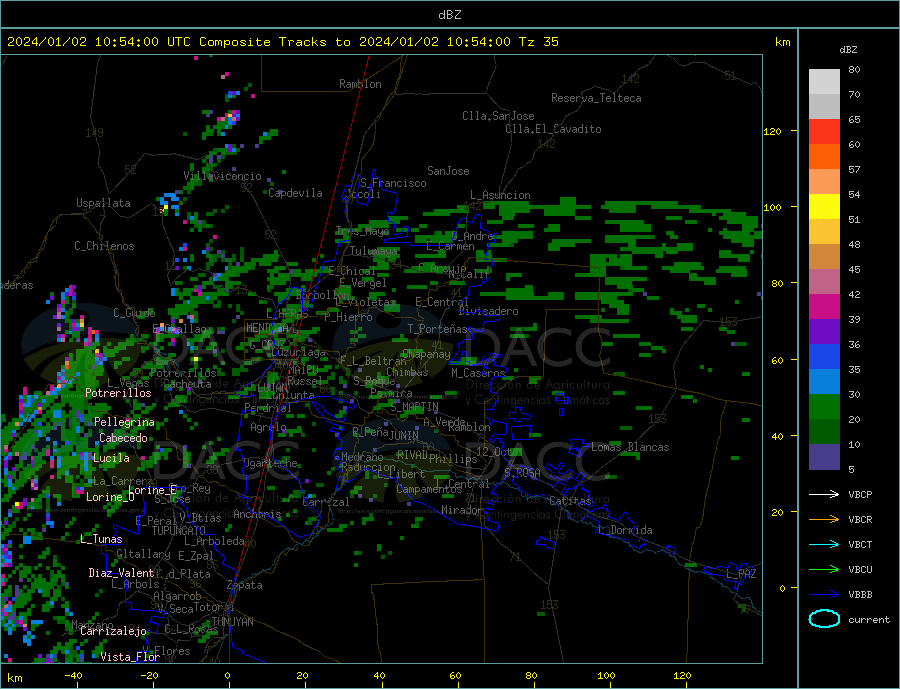Screen dimensions: 900x689
Task: Click the 'Mirador' map label
Action: point(461,510)
